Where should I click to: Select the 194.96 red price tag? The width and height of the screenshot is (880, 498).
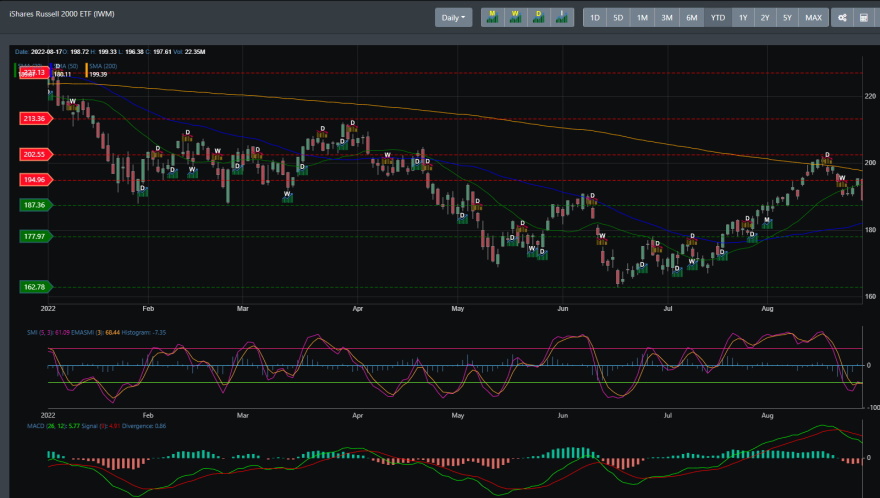point(35,180)
